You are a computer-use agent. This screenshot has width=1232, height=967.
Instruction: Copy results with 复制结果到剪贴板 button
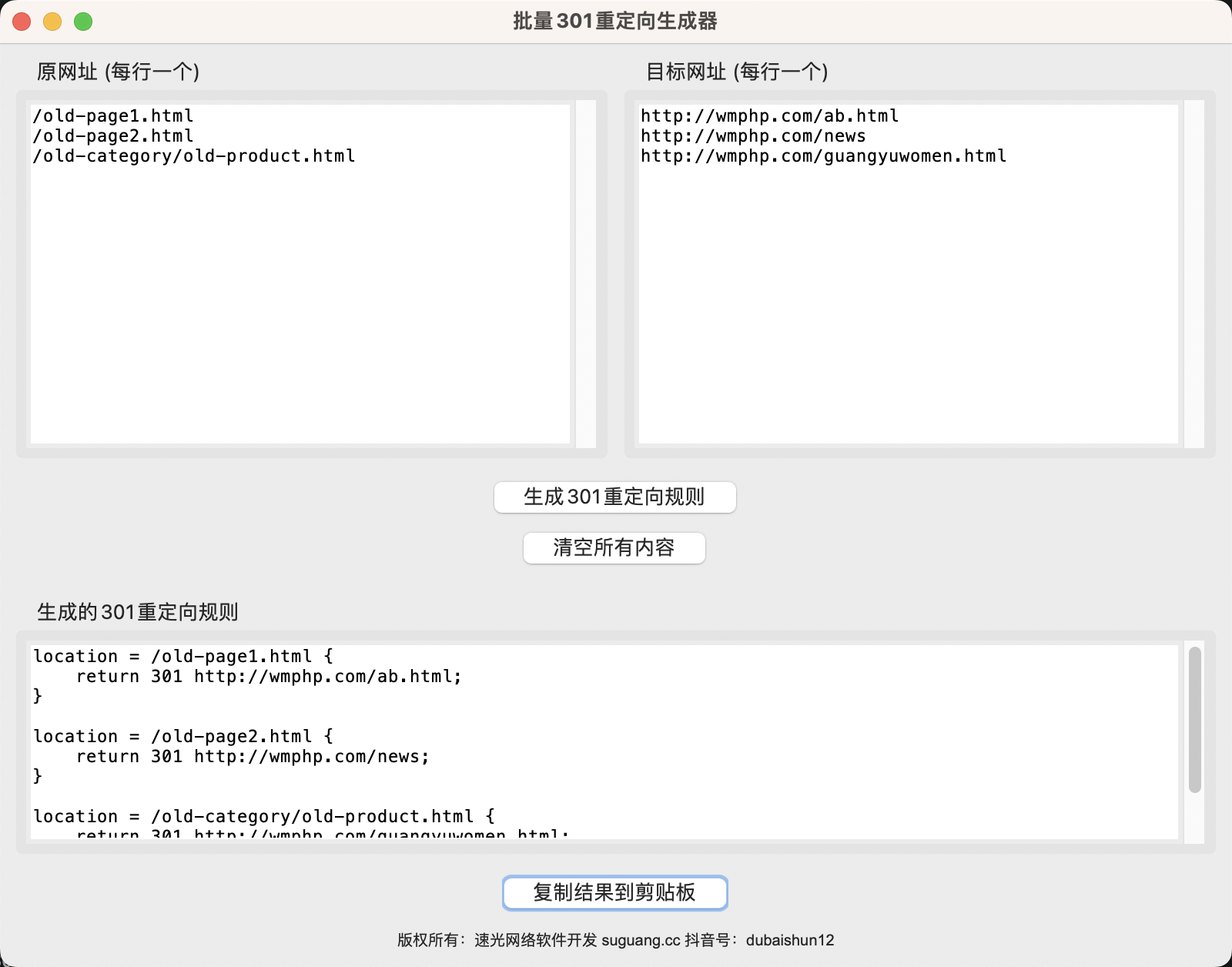point(614,893)
